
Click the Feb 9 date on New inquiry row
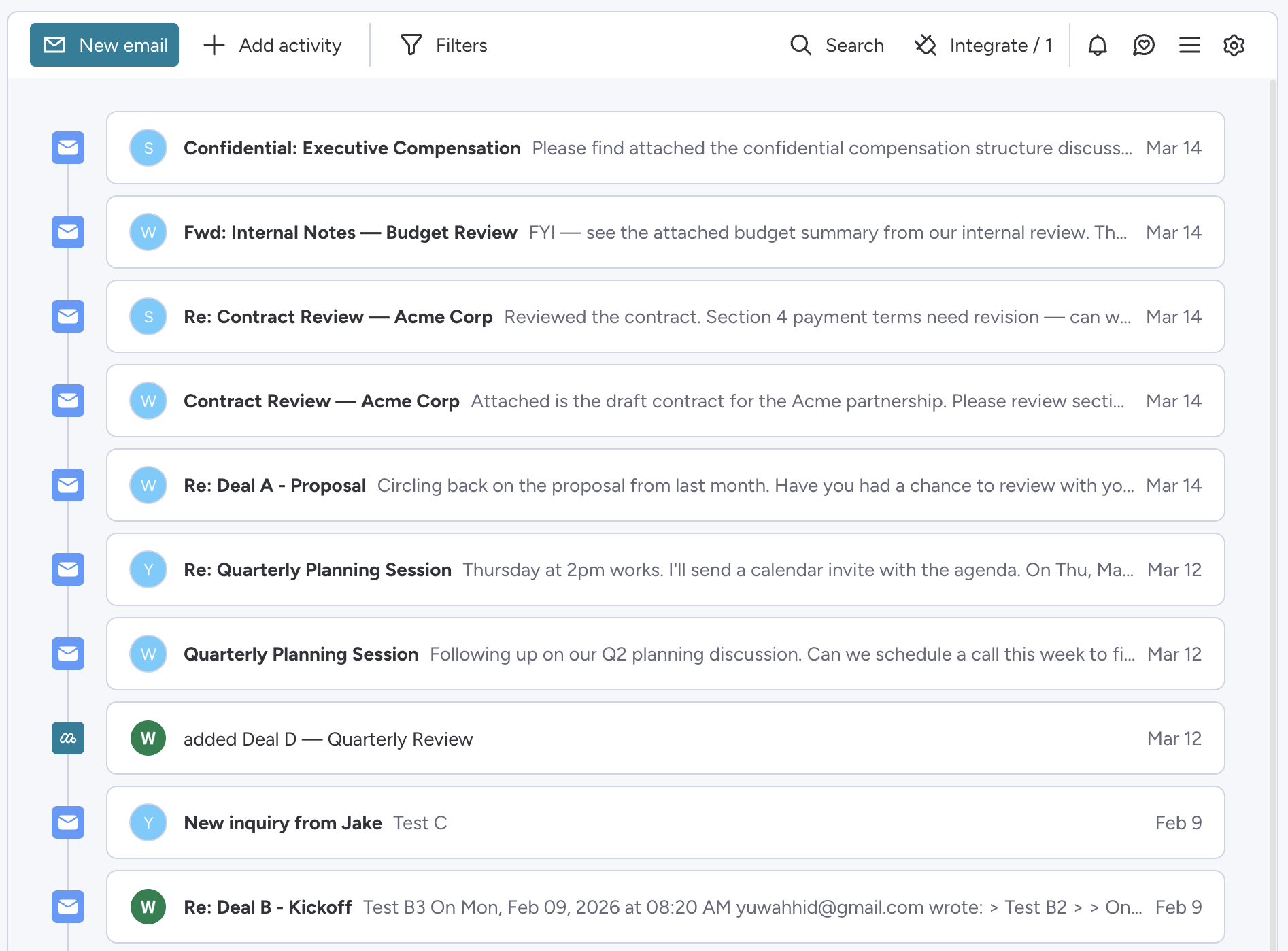tap(1179, 823)
